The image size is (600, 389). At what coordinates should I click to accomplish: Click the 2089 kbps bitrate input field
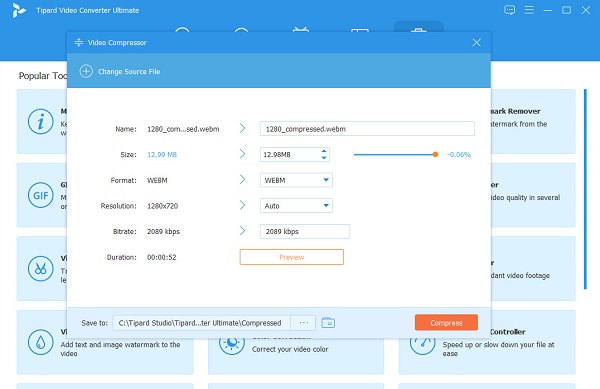tap(305, 231)
